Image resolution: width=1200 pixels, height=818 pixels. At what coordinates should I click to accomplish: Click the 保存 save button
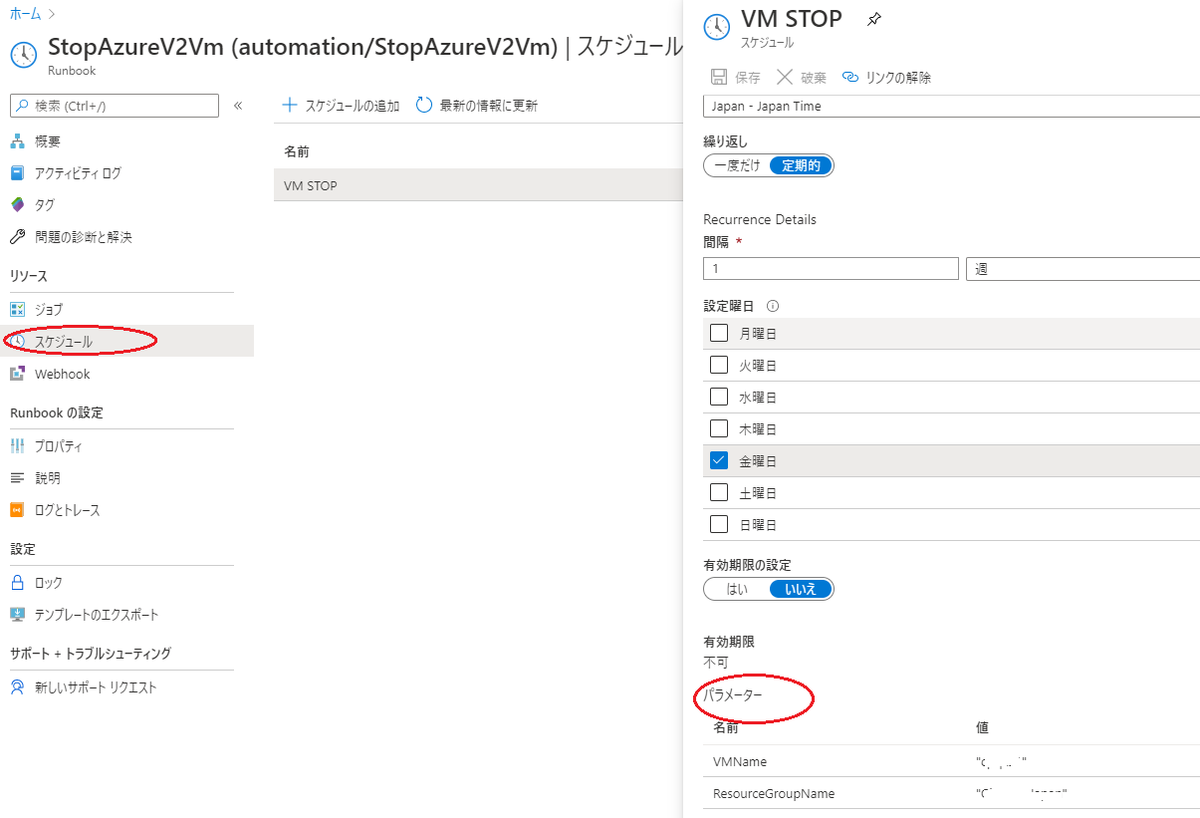click(736, 77)
